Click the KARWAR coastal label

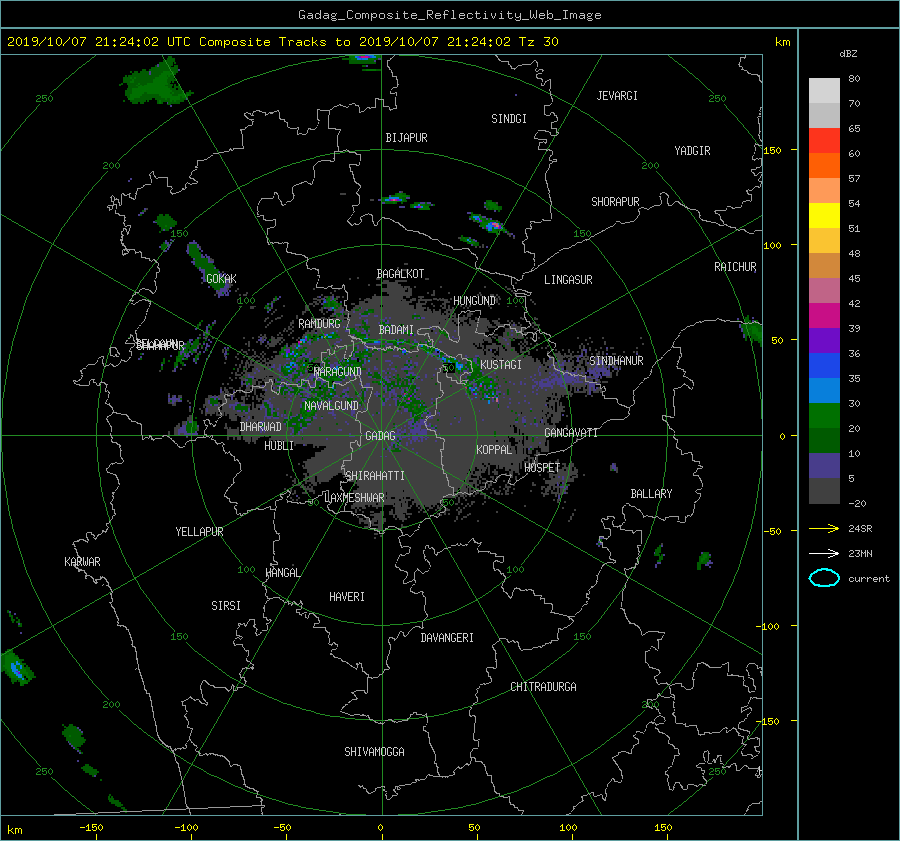coord(82,562)
